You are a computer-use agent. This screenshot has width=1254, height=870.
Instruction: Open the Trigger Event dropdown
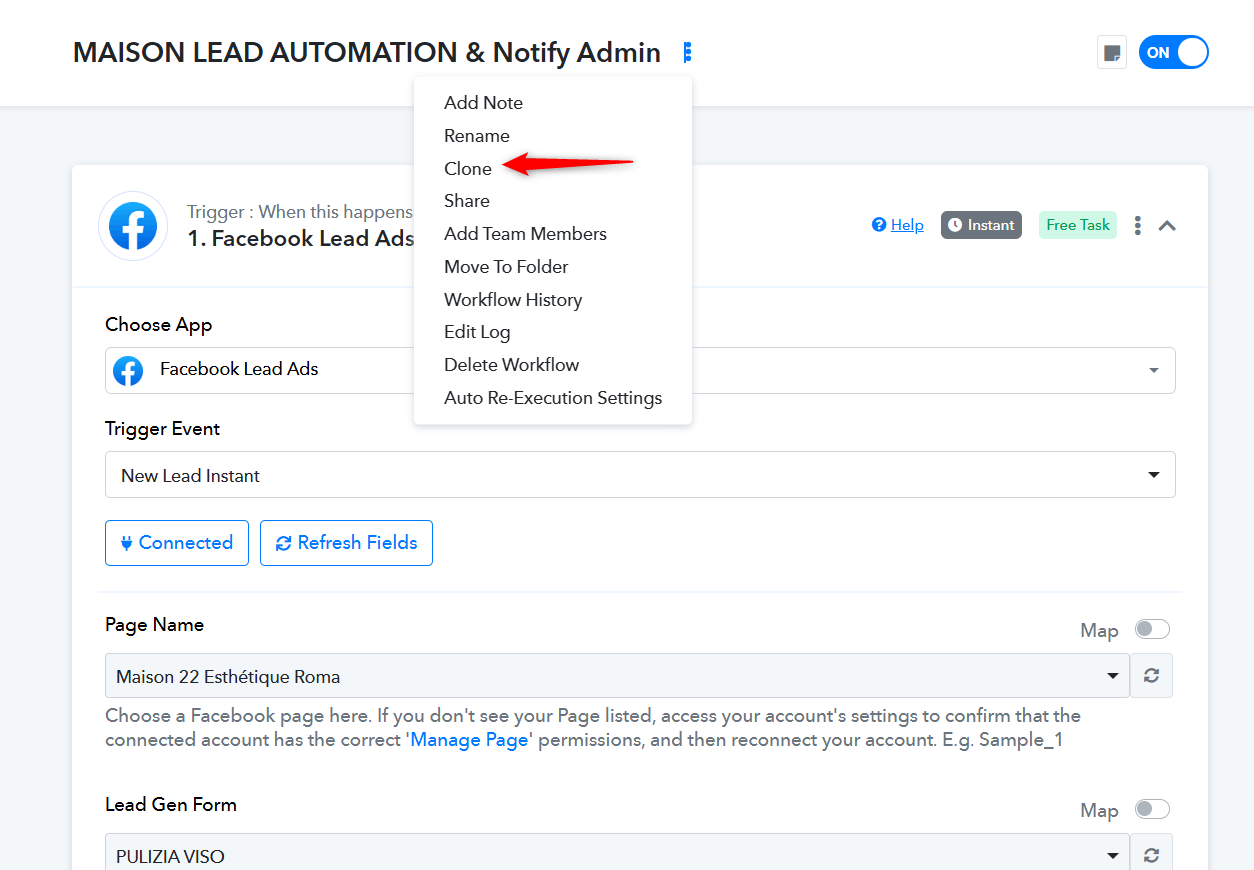click(640, 475)
